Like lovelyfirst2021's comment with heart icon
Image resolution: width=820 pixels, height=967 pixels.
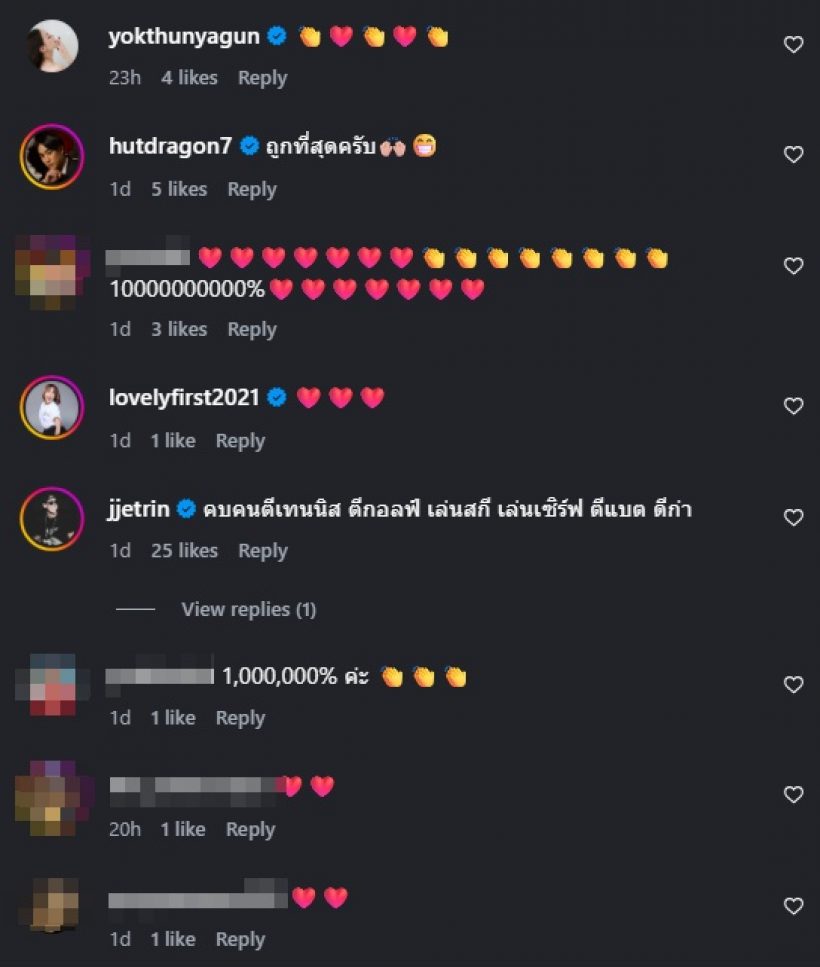point(793,406)
